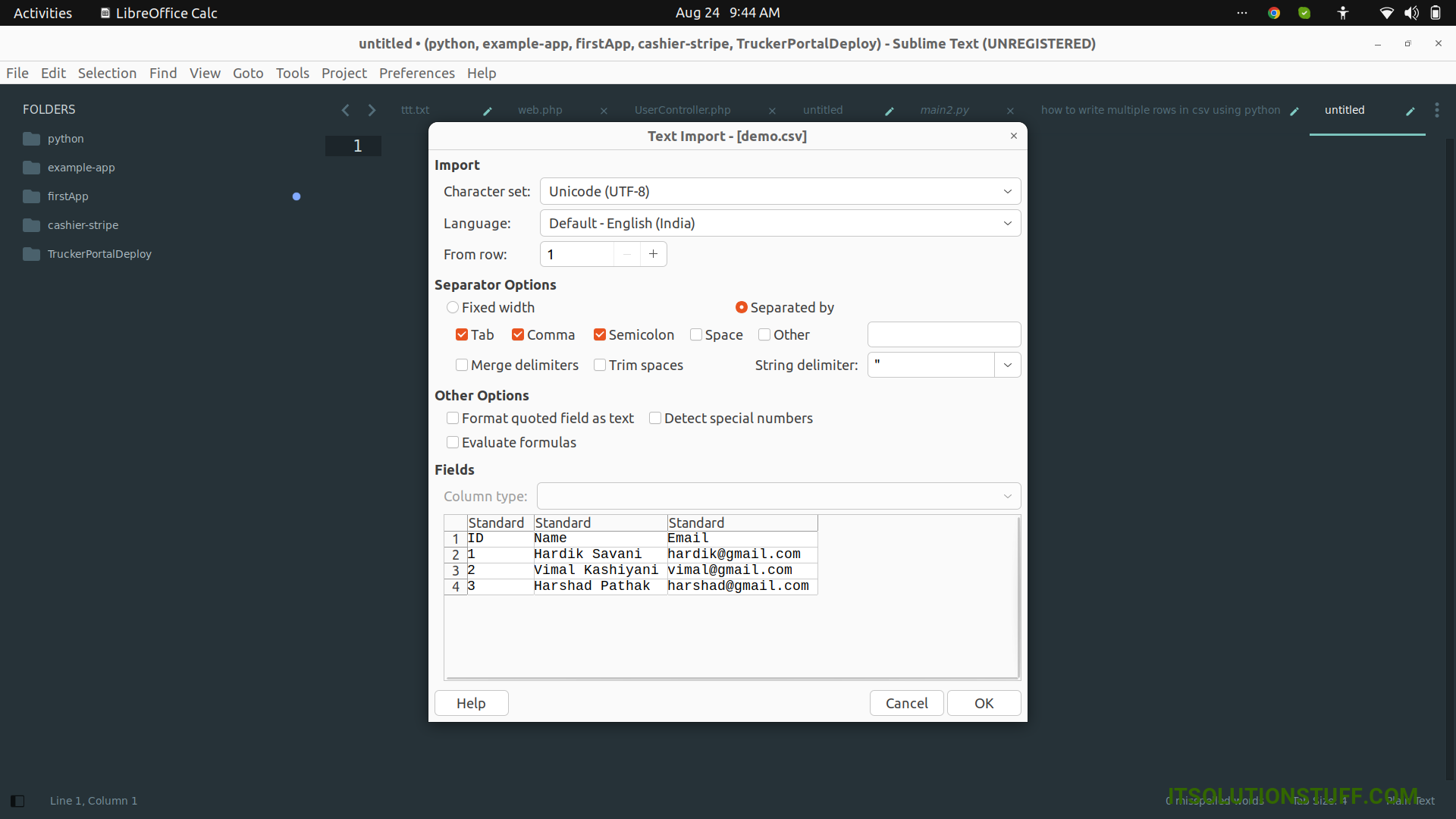
Task: Click the green shield tray icon
Action: click(1304, 13)
